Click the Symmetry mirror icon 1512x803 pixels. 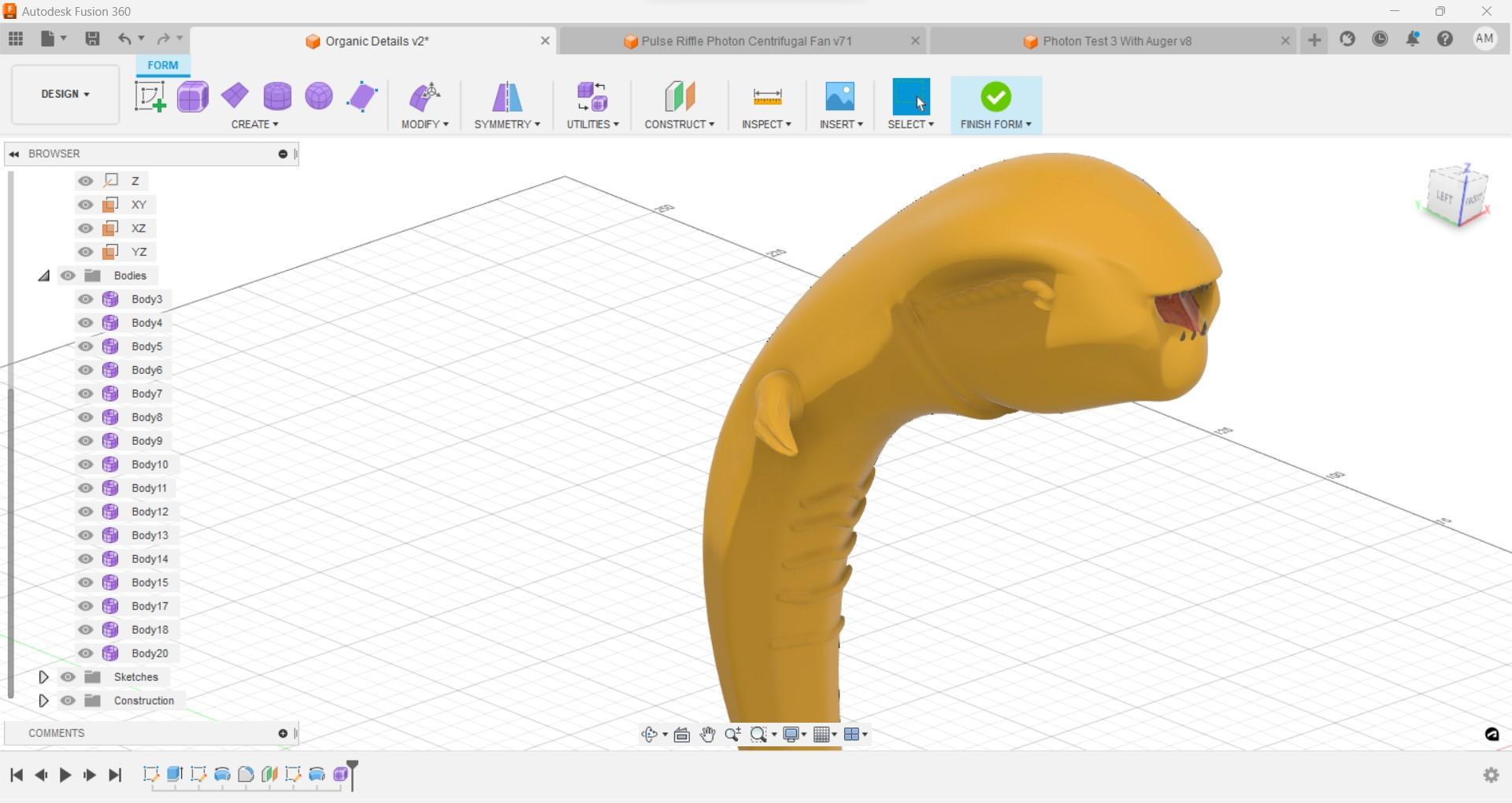click(x=507, y=97)
